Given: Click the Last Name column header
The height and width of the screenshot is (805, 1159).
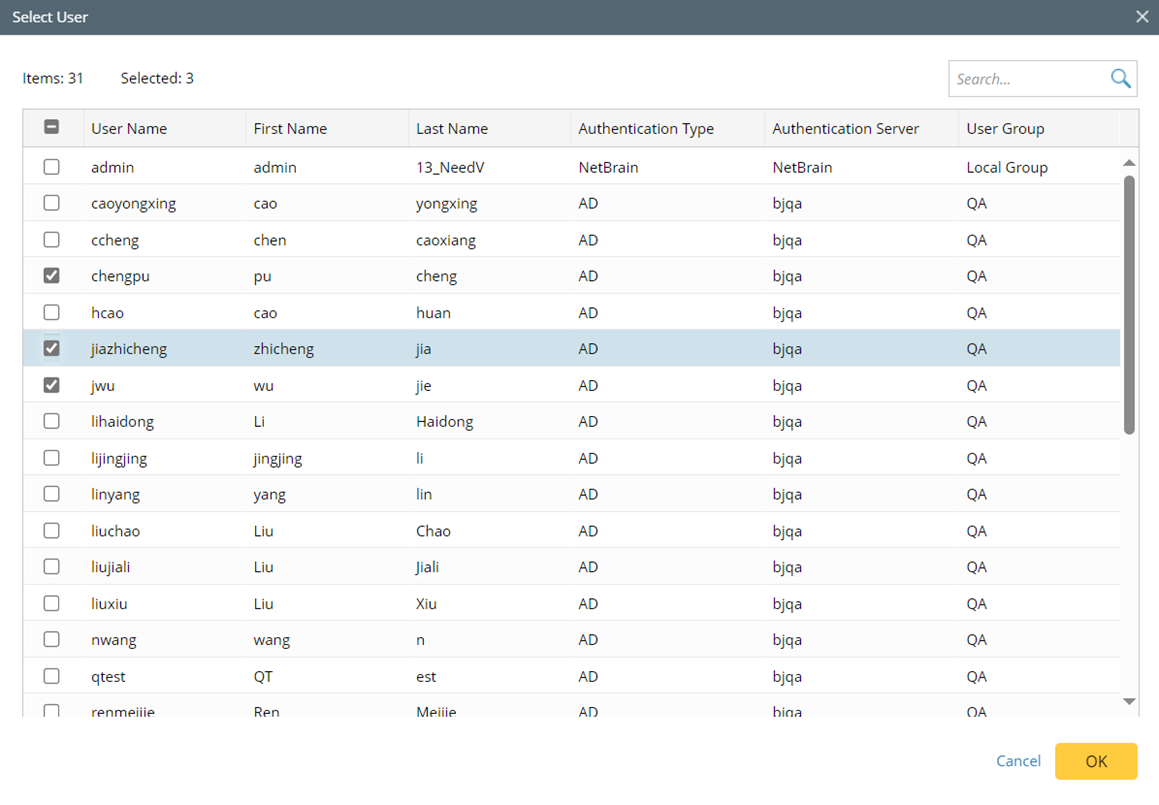Looking at the screenshot, I should pyautogui.click(x=452, y=129).
